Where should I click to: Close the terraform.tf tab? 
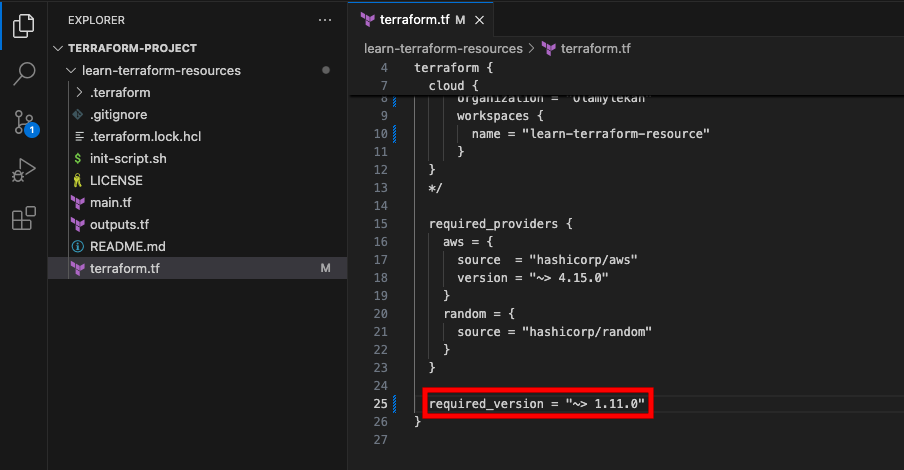(x=479, y=20)
